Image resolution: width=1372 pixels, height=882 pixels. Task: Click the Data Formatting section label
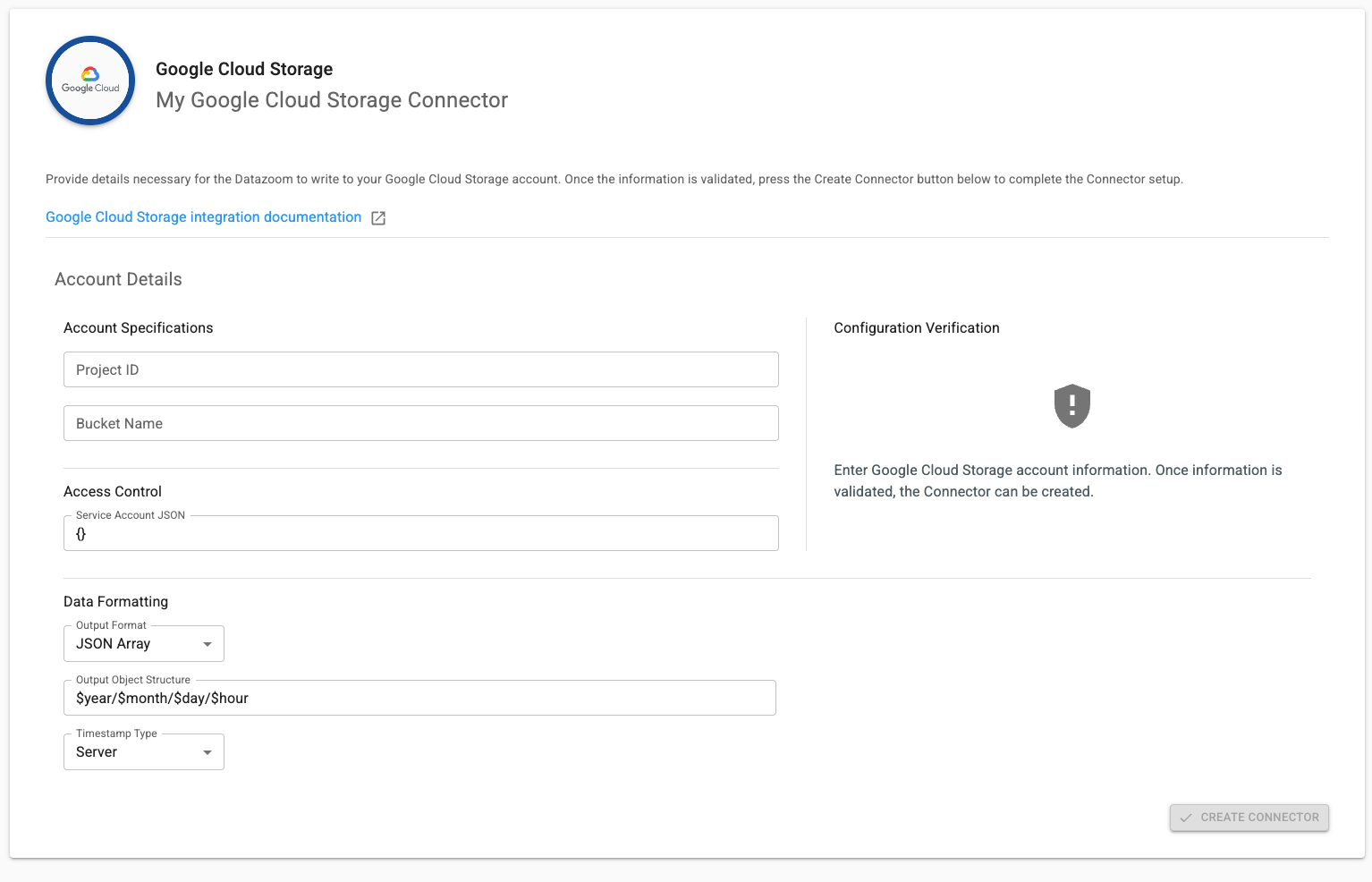pos(115,602)
